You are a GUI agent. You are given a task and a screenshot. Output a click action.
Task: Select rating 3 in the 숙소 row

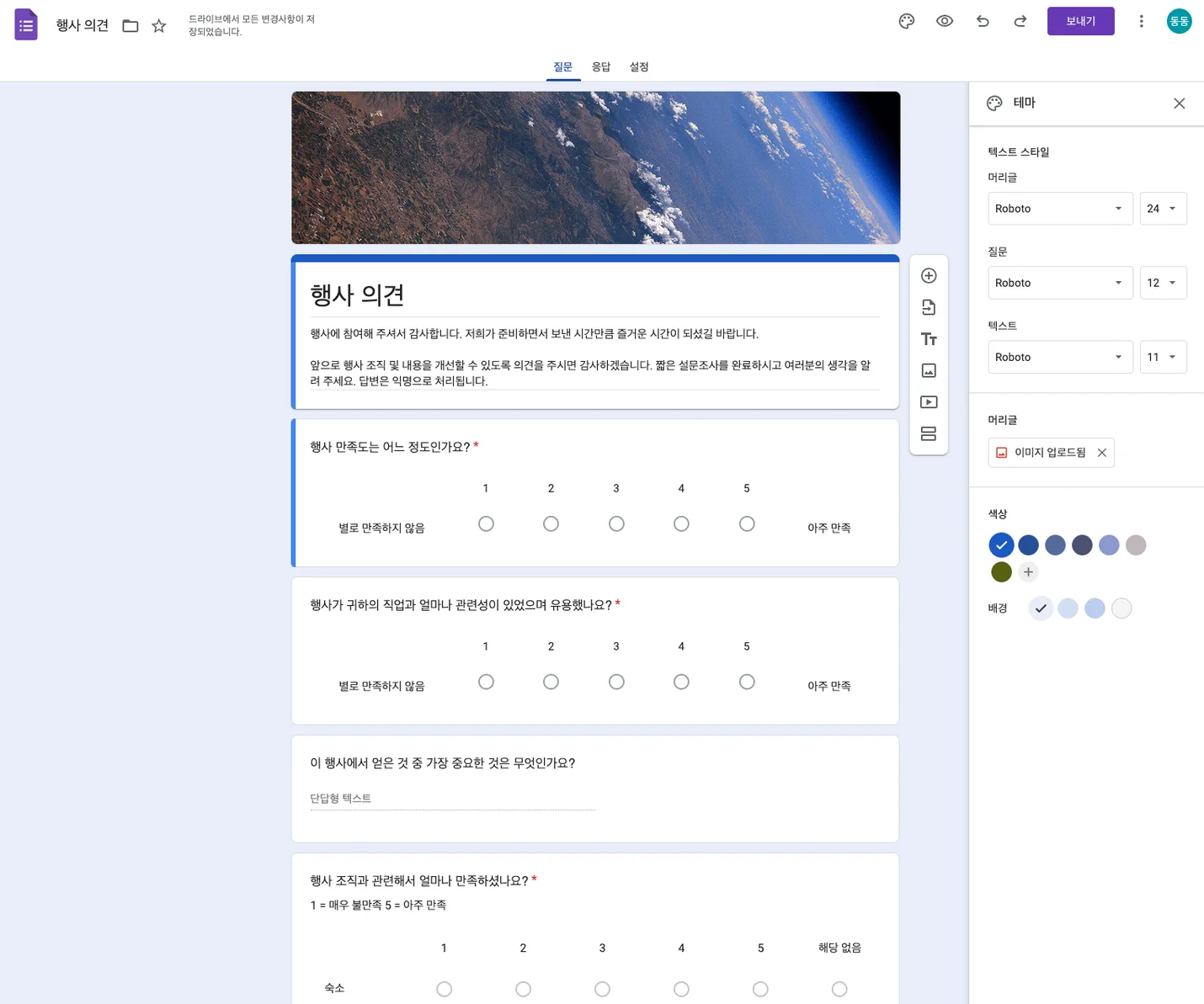click(602, 989)
